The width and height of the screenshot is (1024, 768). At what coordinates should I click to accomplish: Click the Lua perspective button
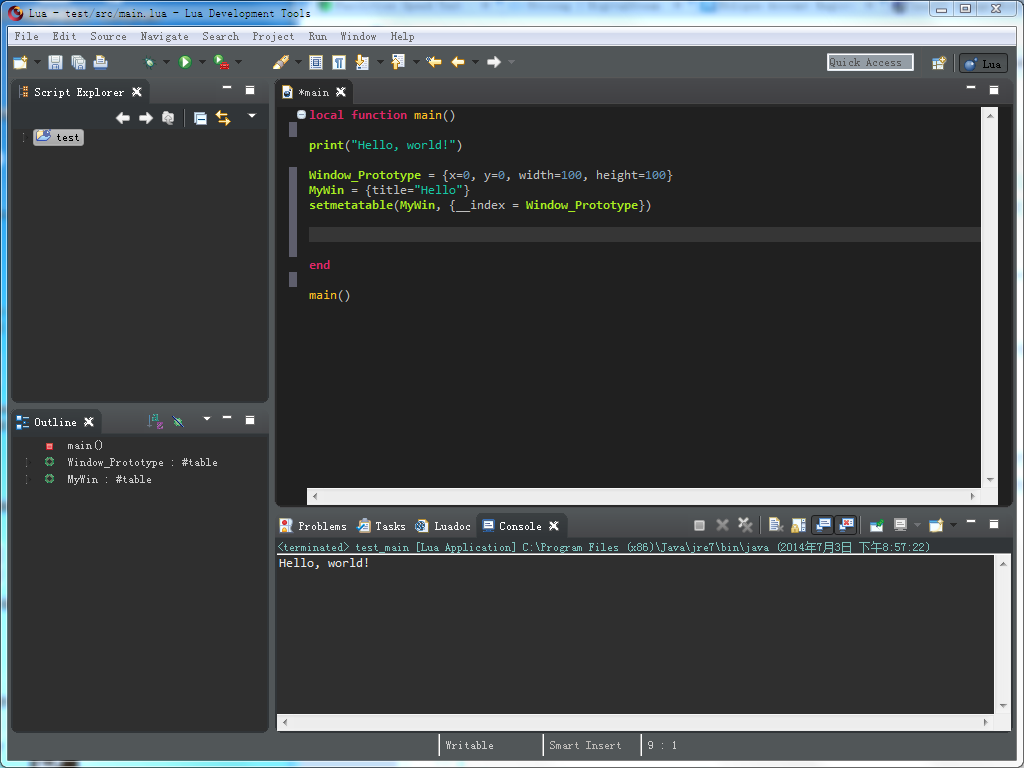[x=983, y=63]
